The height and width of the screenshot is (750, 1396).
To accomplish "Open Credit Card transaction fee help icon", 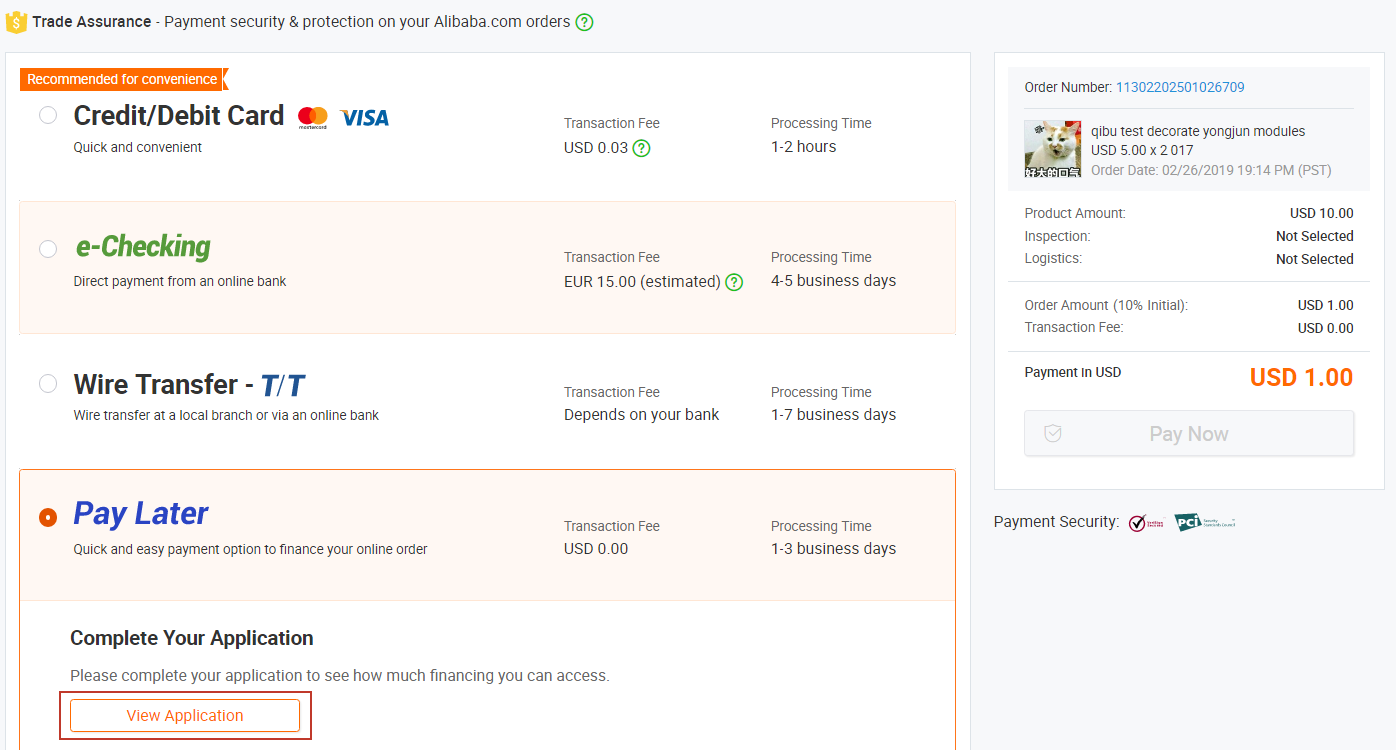I will (x=641, y=148).
